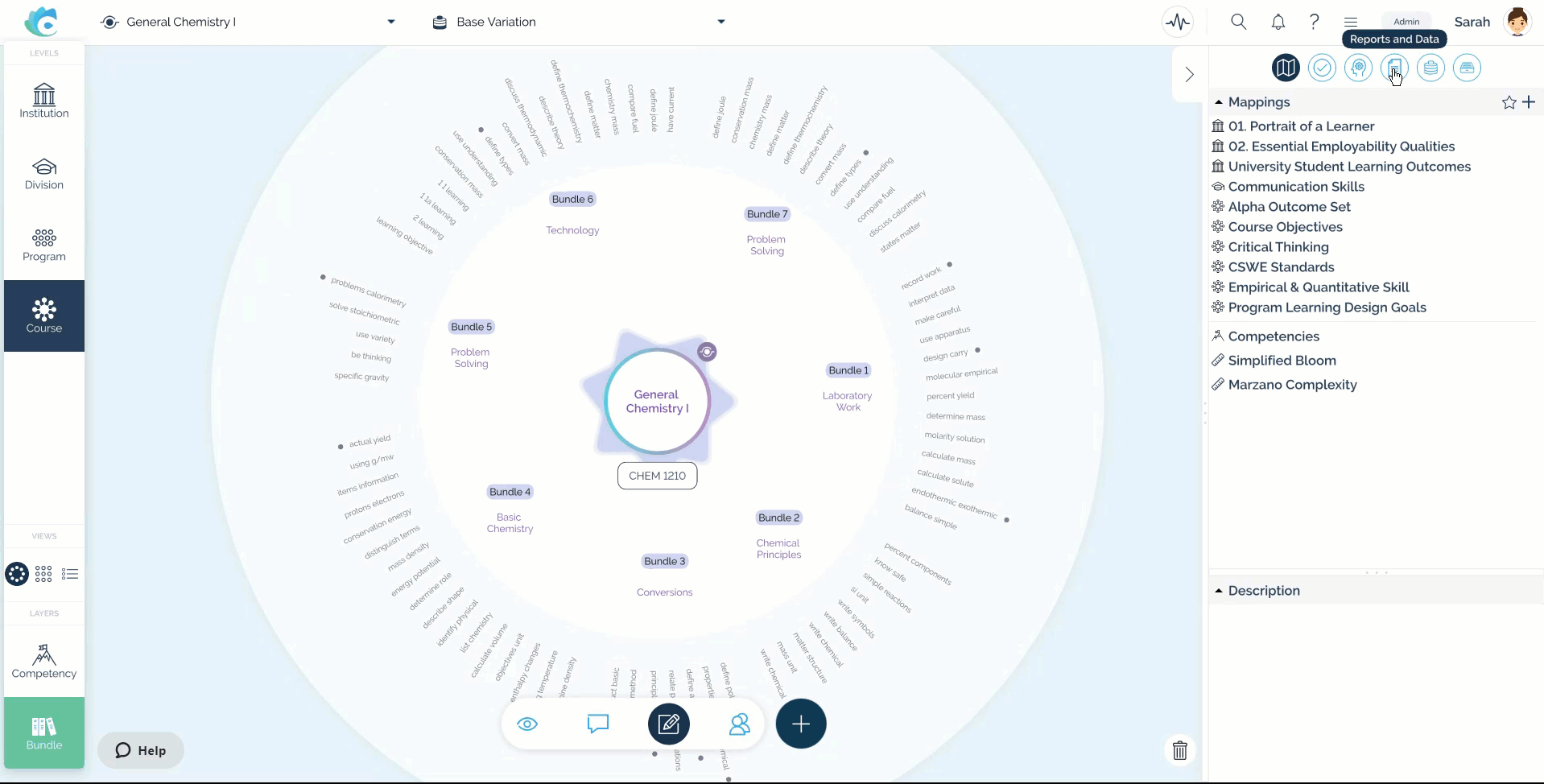
Task: Open the notifications bell
Action: click(x=1278, y=22)
